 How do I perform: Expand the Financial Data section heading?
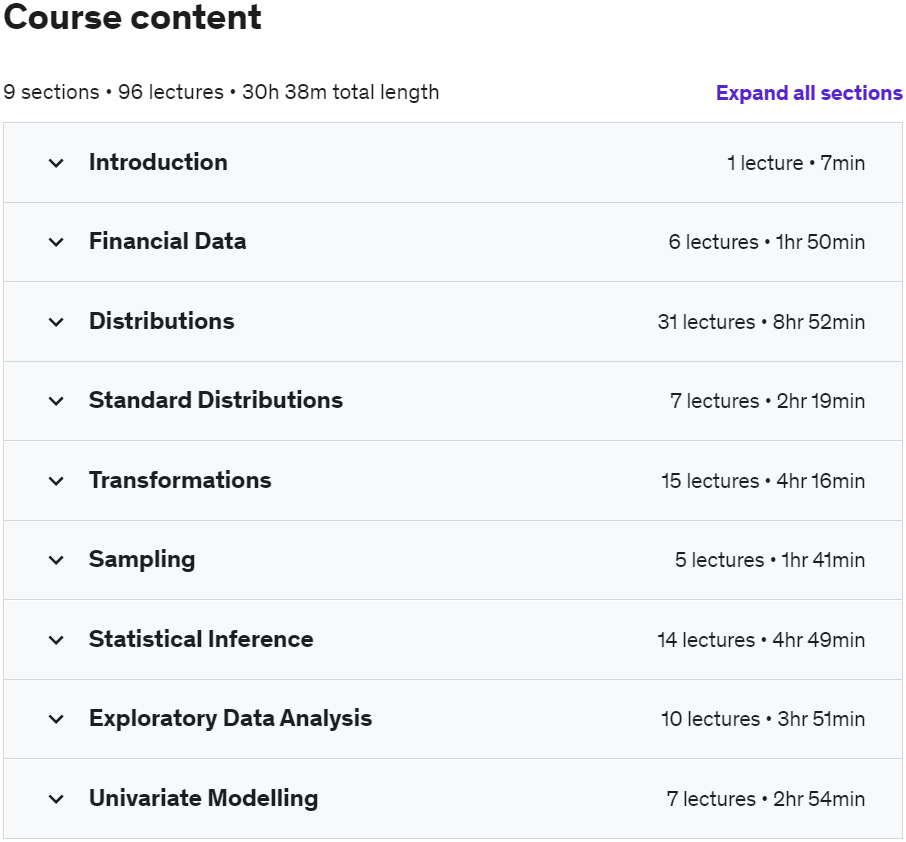(167, 241)
